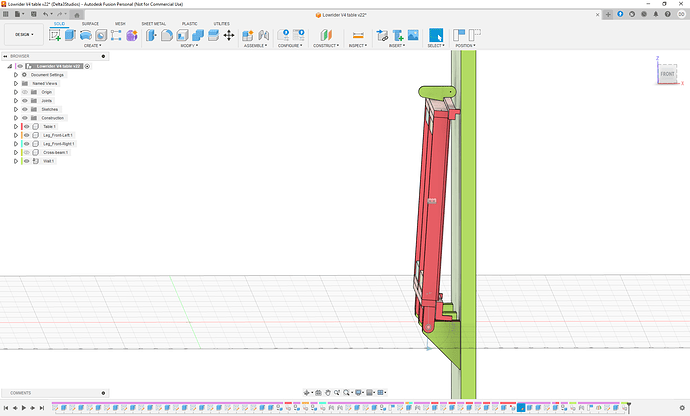Select the Shell tool
Viewport: 690px width, 416px height.
[x=183, y=35]
